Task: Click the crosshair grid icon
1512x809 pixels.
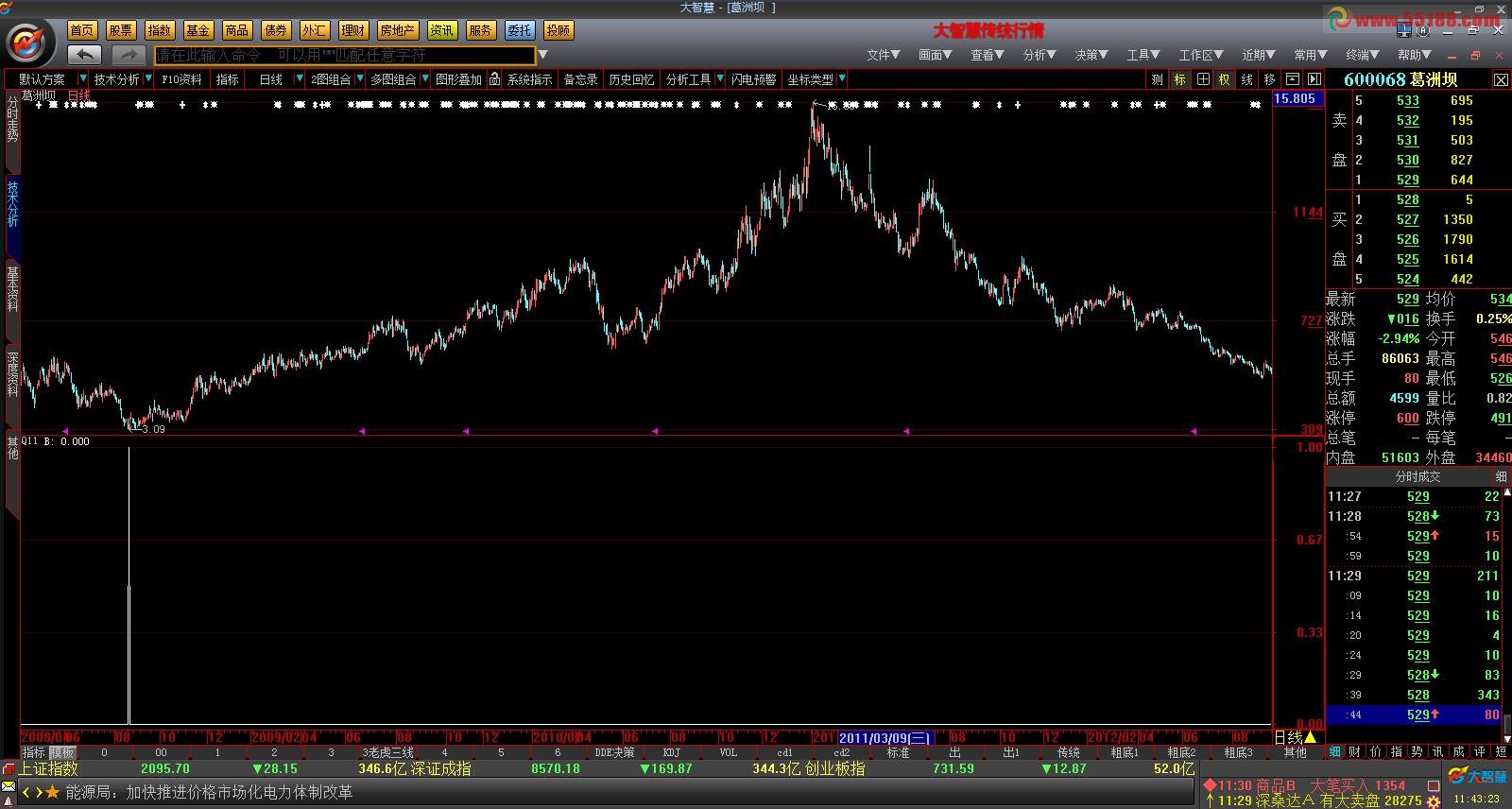Action: (x=1202, y=79)
